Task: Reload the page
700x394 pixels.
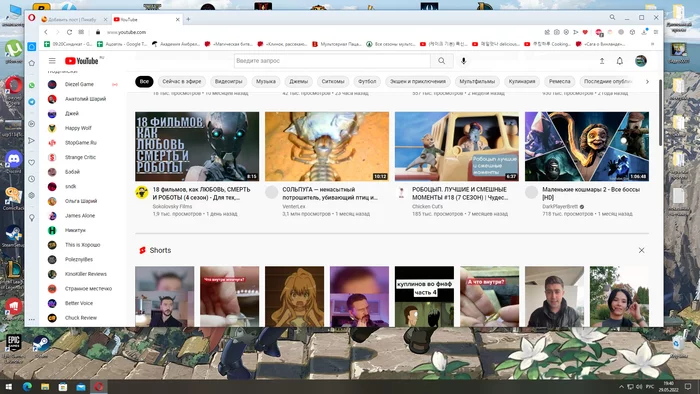Action: tap(69, 32)
